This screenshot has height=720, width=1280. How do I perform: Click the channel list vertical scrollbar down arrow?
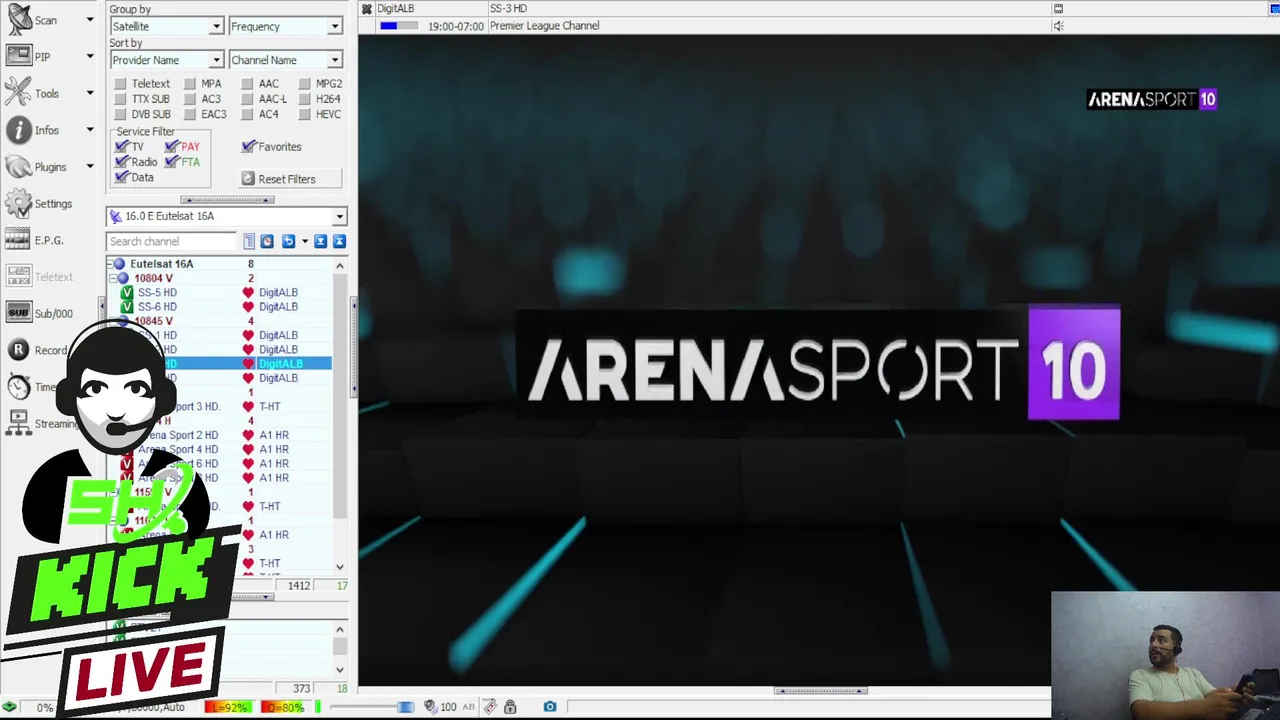[x=340, y=567]
